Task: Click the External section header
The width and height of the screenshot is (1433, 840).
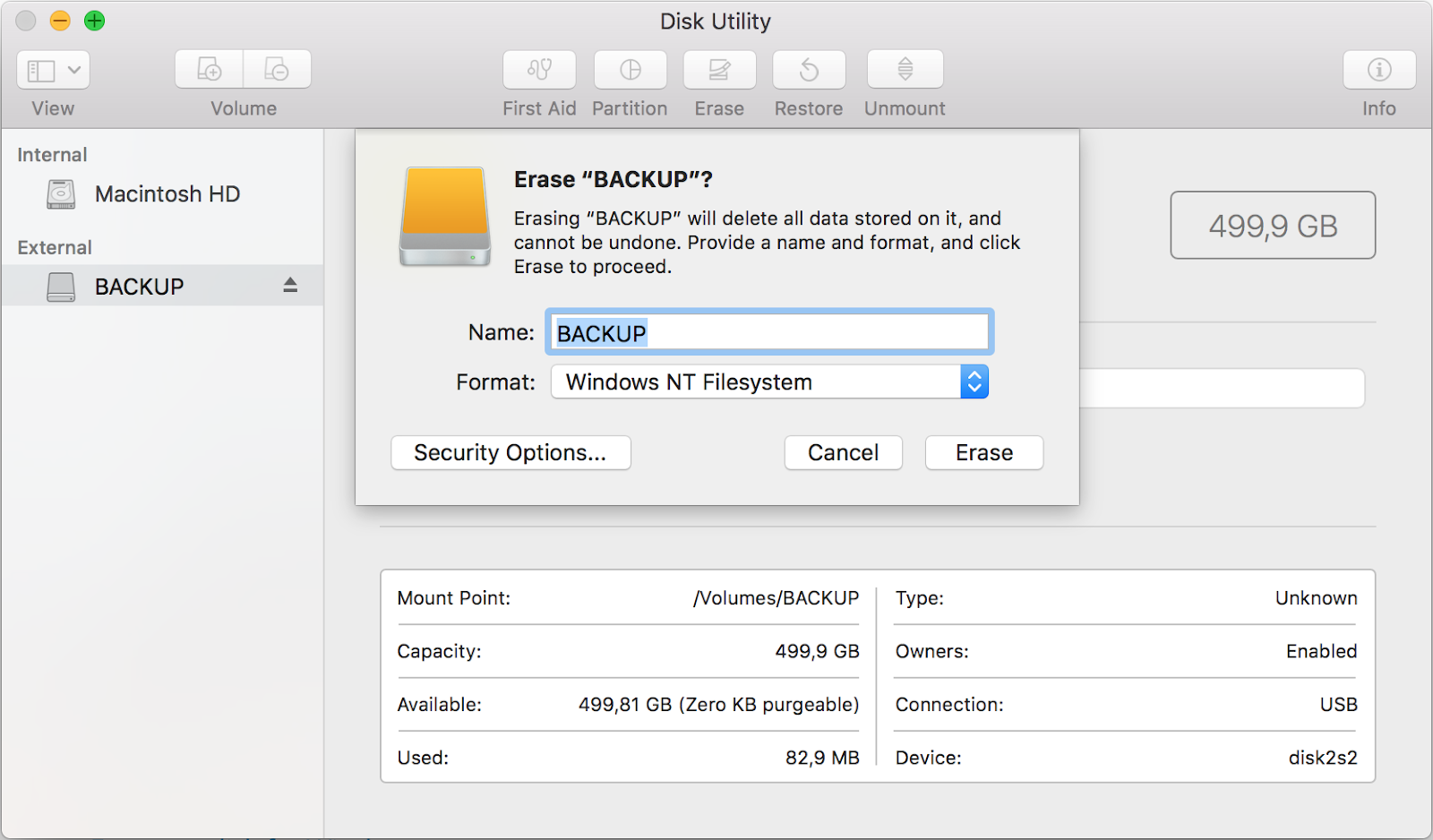Action: [x=55, y=247]
